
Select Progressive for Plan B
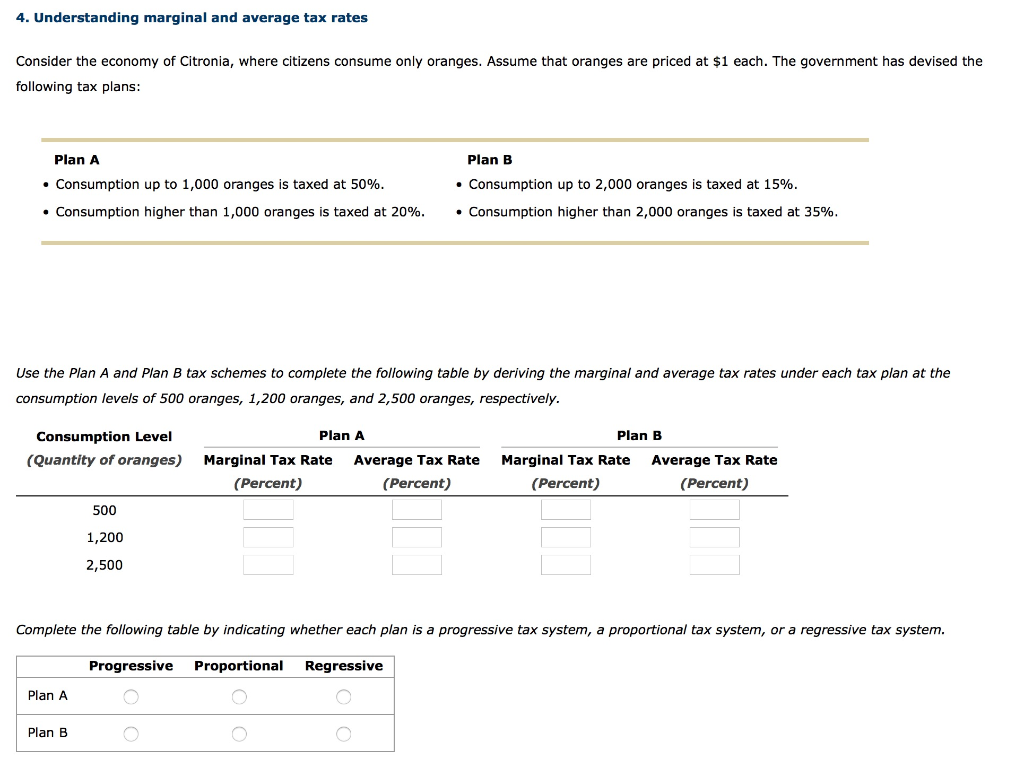[x=131, y=733]
